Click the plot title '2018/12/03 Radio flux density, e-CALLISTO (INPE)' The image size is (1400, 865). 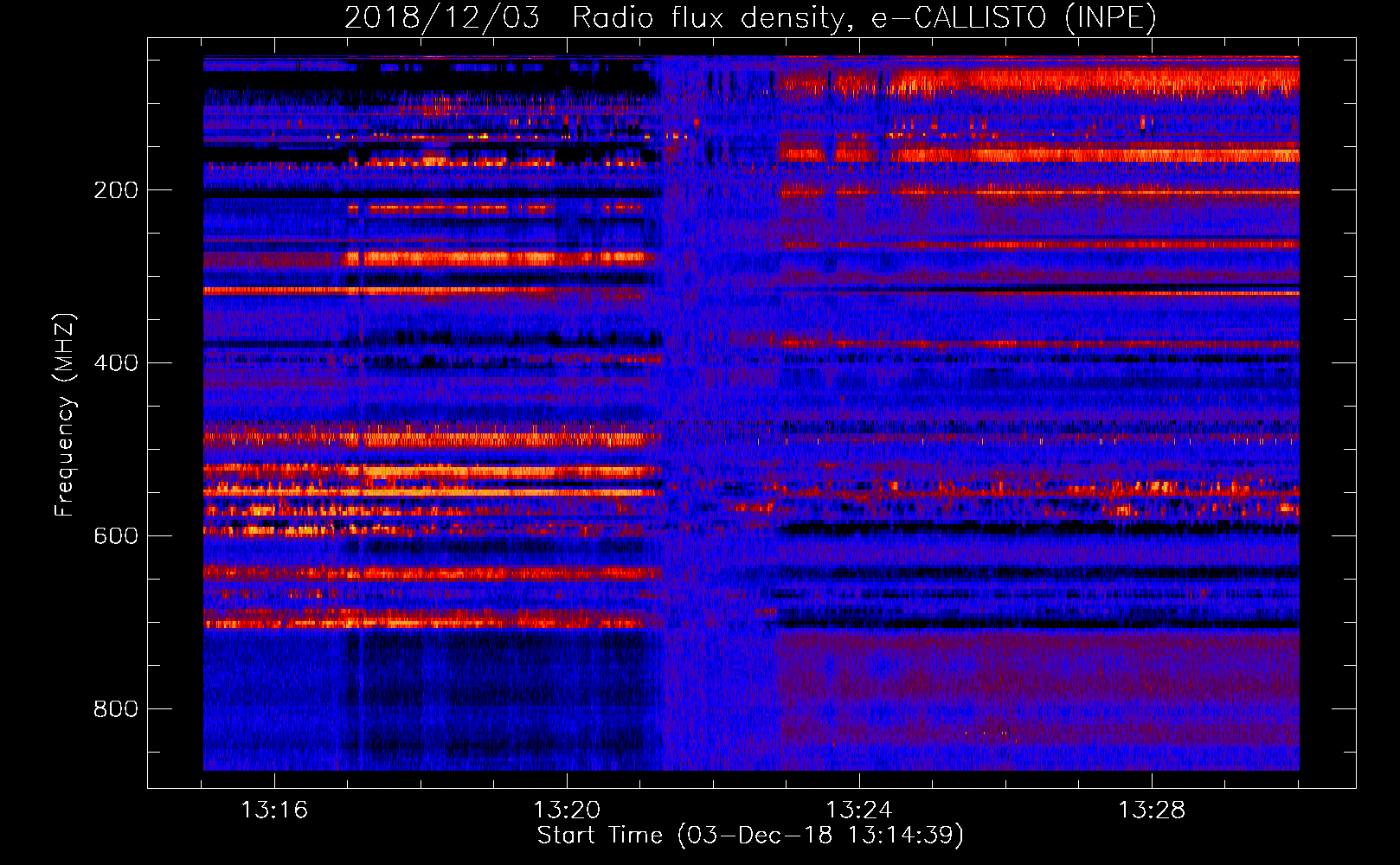750,17
